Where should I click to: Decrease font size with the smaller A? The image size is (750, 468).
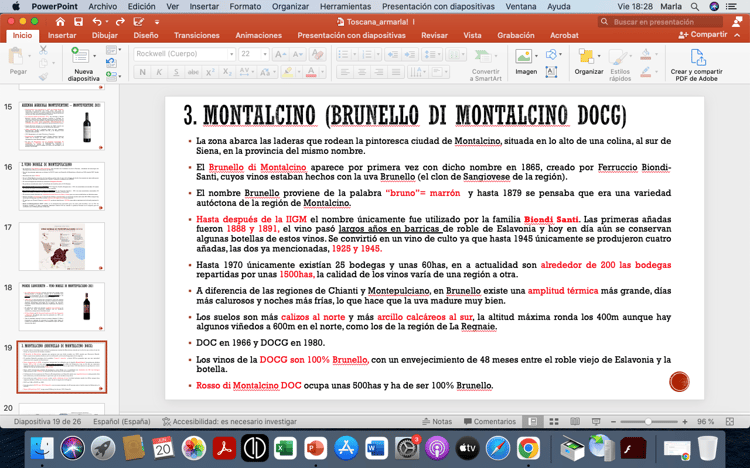[298, 54]
